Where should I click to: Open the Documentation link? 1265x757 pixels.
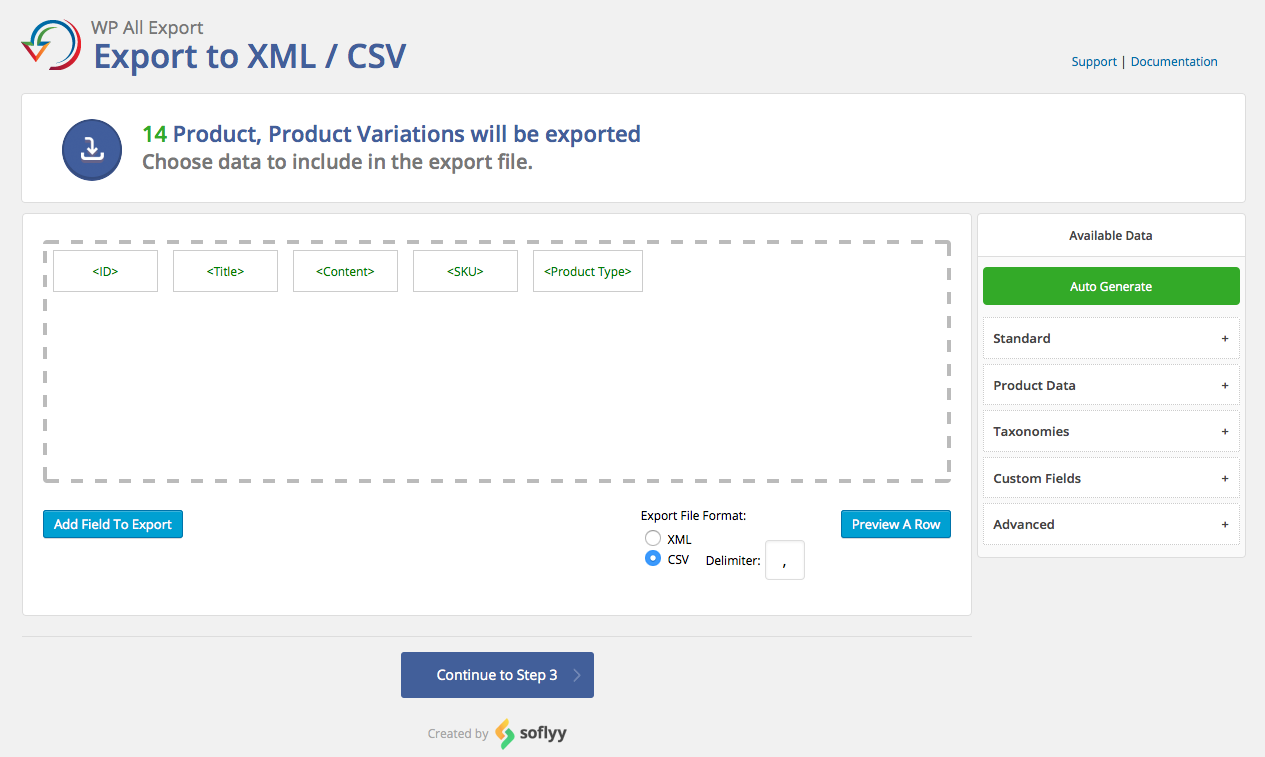tap(1173, 61)
